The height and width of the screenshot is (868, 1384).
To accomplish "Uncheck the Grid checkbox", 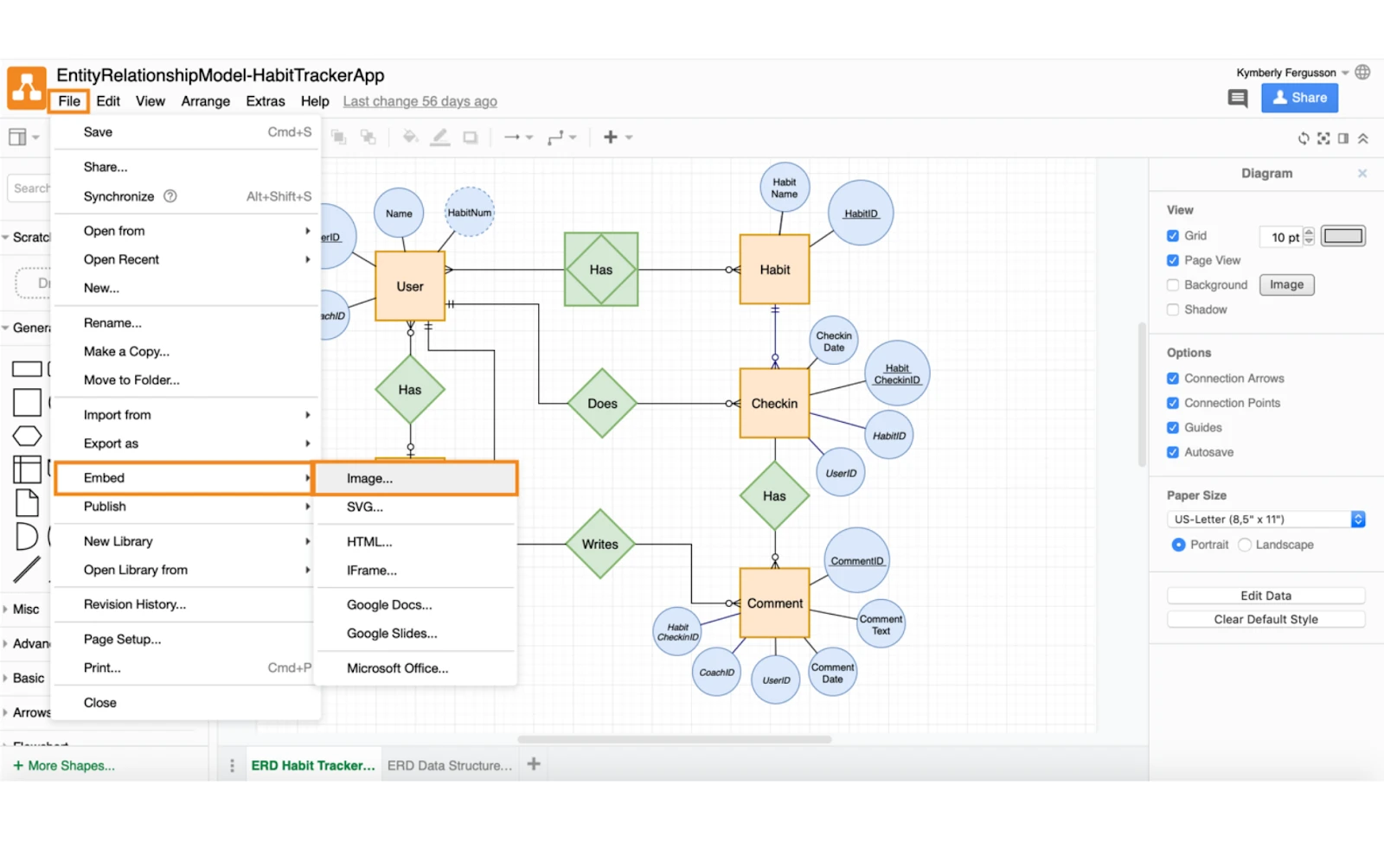I will pyautogui.click(x=1173, y=236).
